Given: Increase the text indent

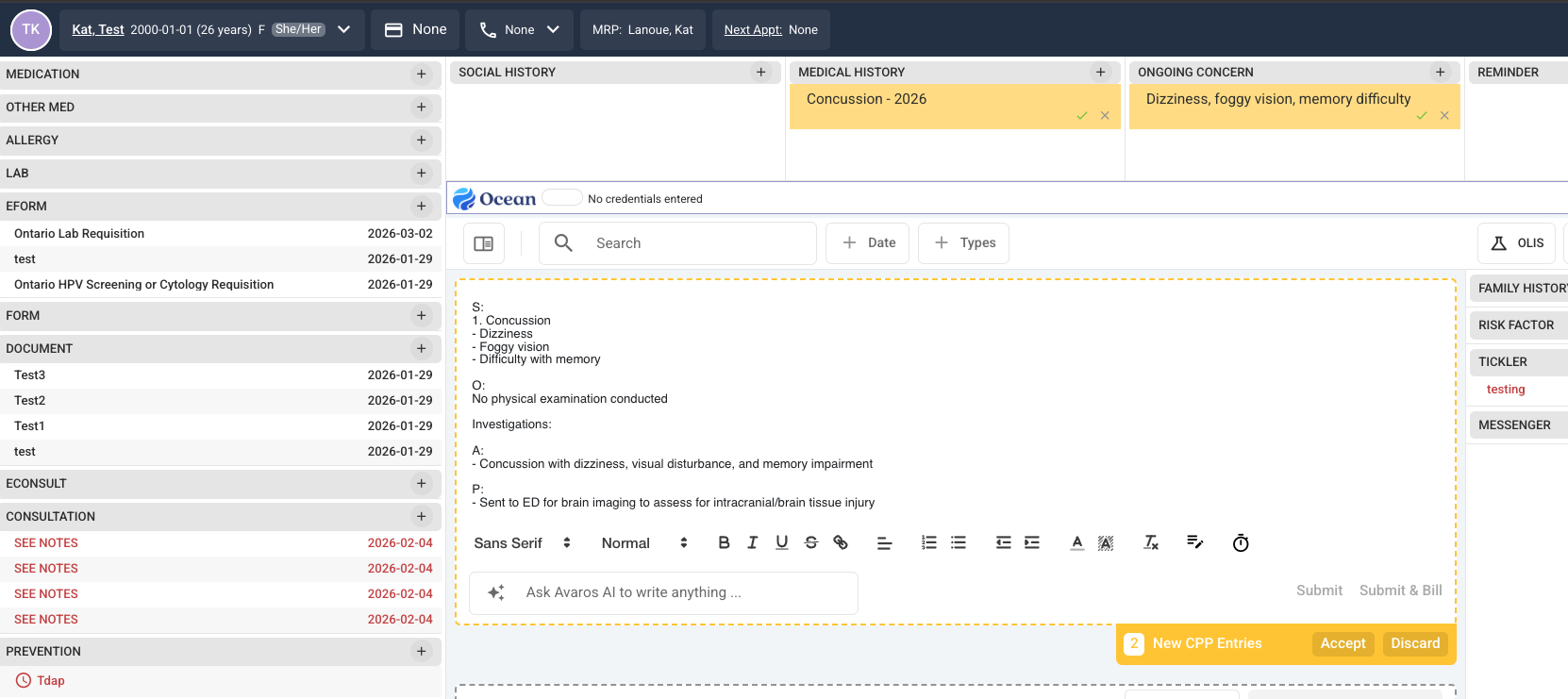Looking at the screenshot, I should pyautogui.click(x=1032, y=542).
